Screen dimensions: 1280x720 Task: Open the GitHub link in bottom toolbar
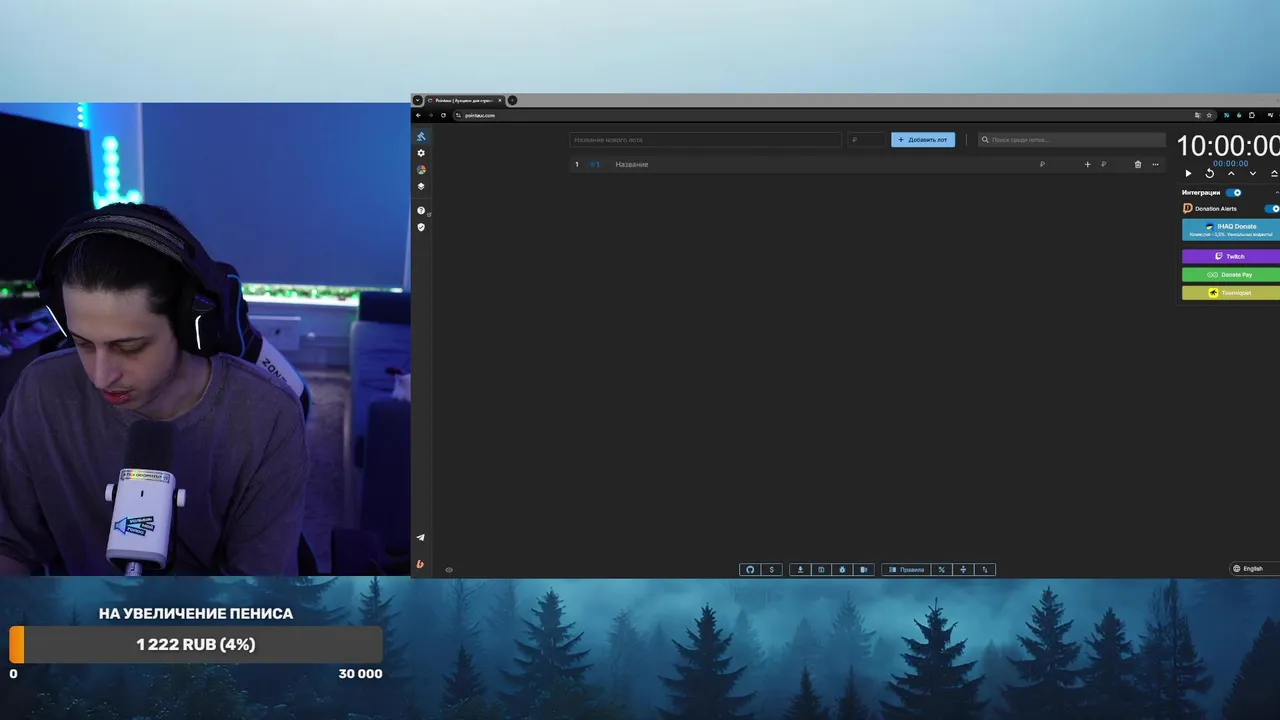tap(750, 570)
